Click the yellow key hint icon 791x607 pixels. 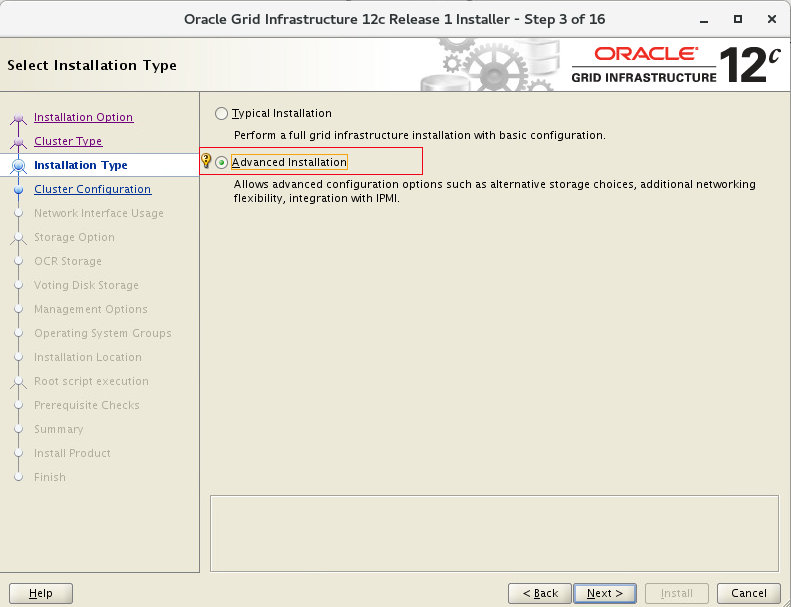tap(206, 160)
